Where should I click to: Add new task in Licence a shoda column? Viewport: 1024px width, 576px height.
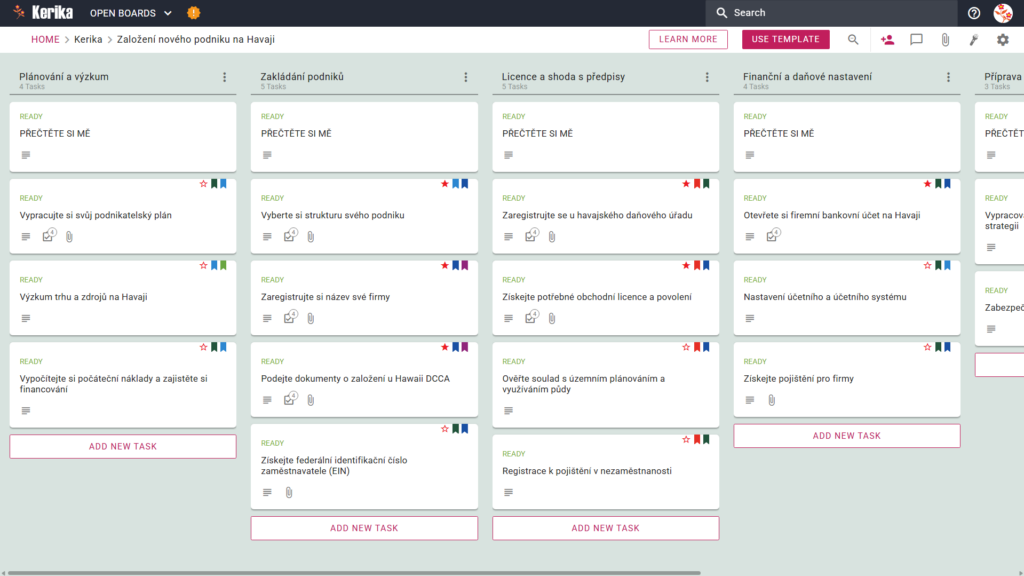tap(605, 528)
